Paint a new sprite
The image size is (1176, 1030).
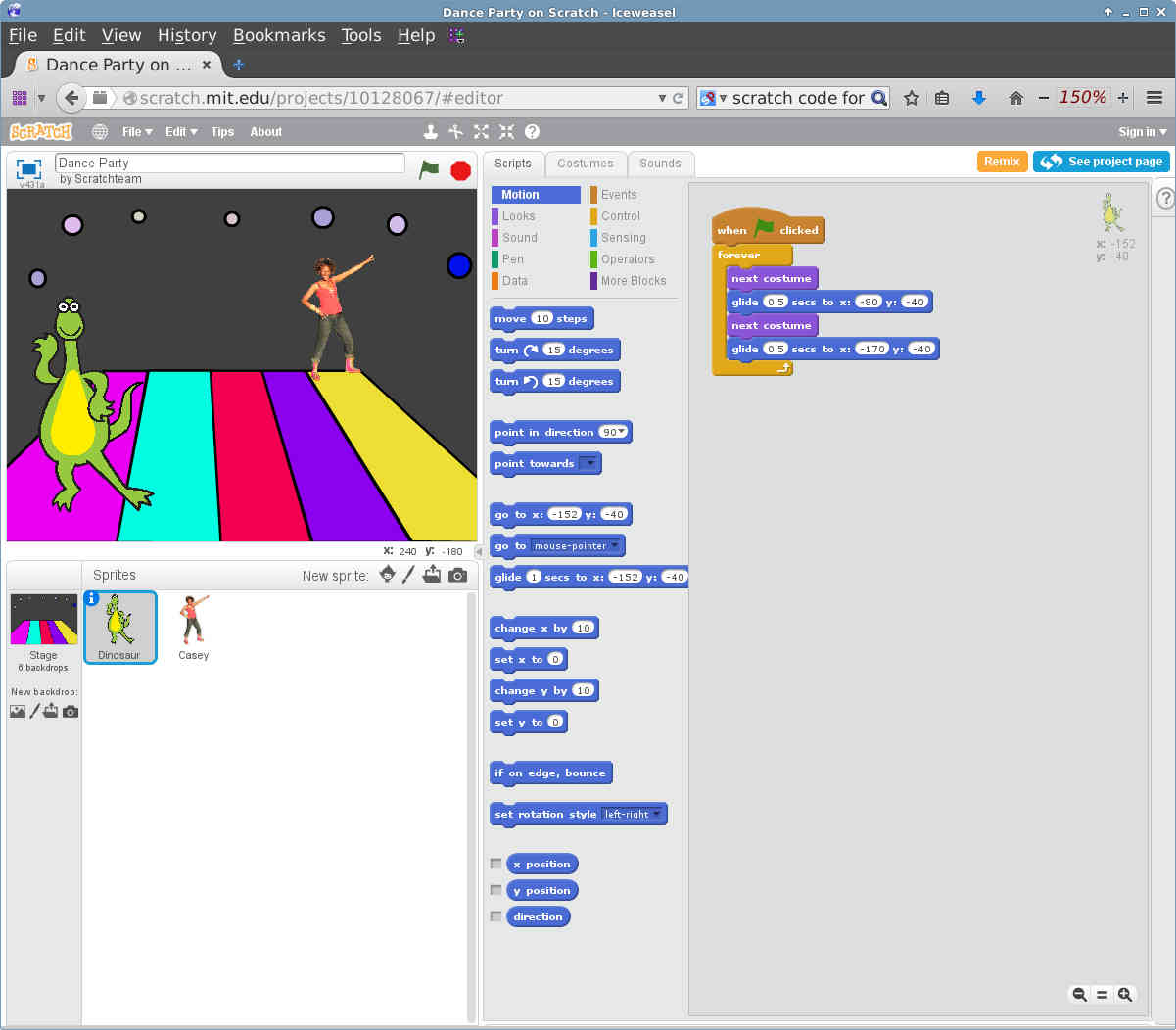(x=409, y=575)
